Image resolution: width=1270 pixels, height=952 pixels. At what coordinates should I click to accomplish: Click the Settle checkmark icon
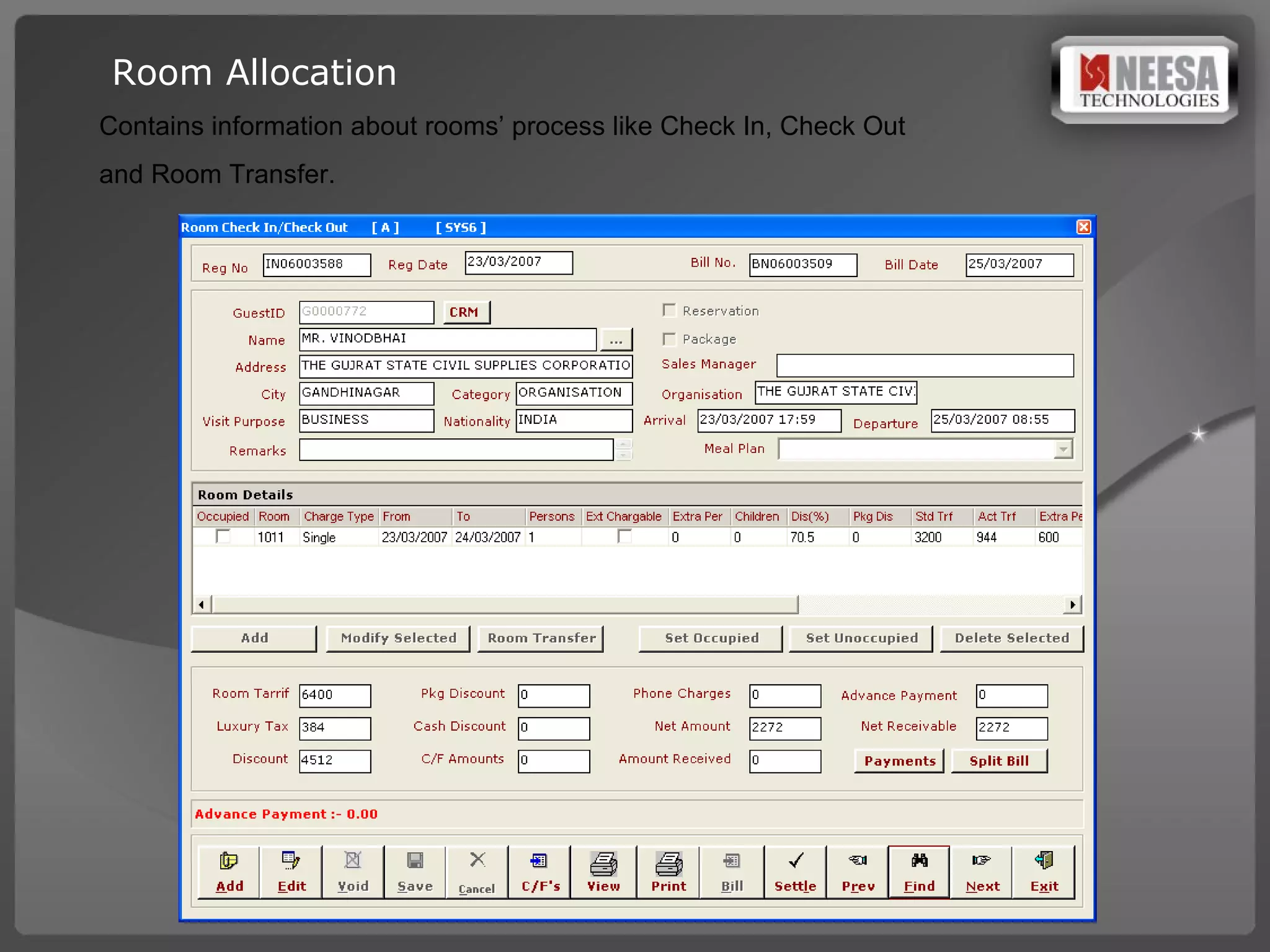tap(796, 871)
